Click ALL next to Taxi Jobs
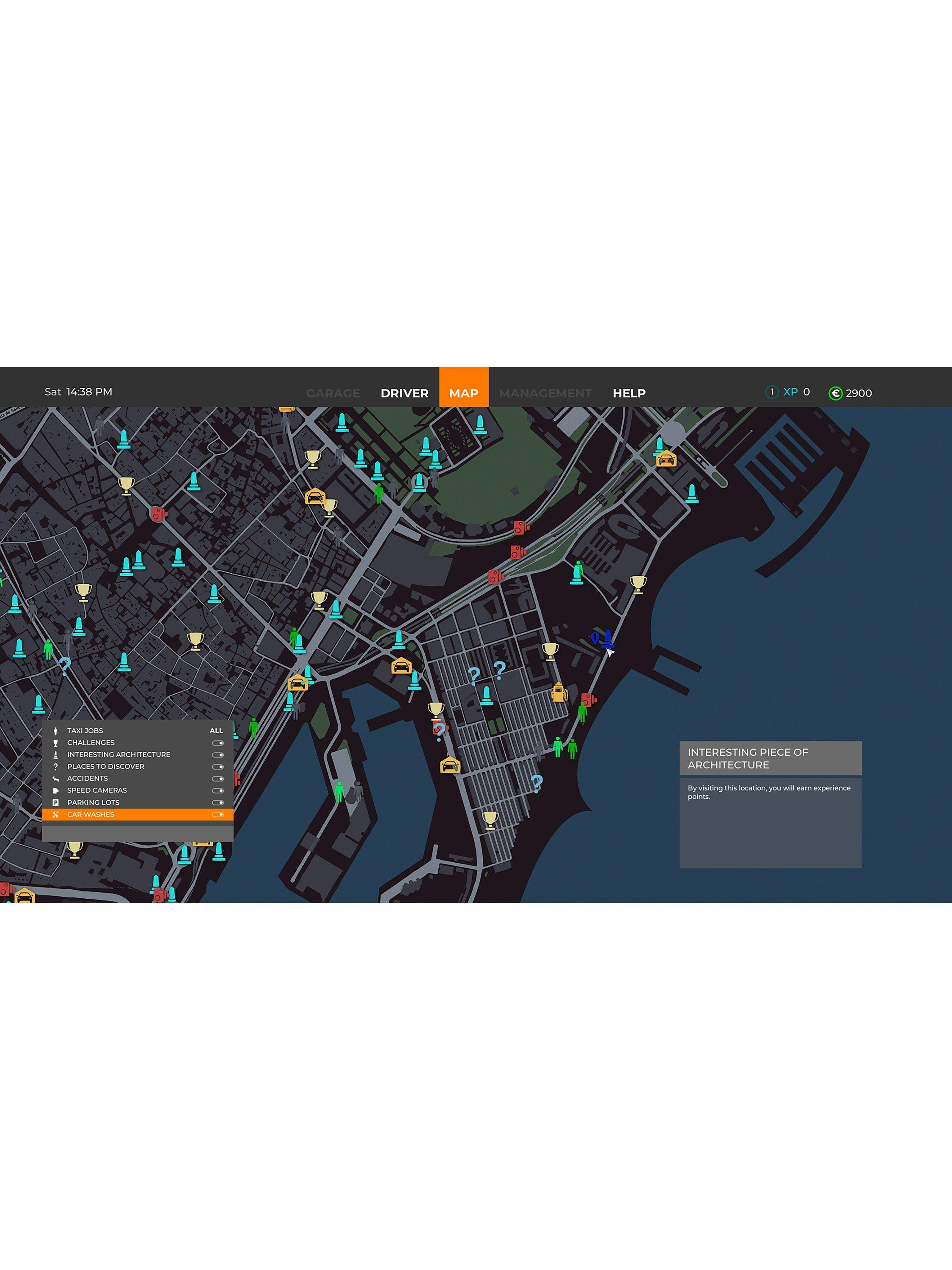Screen dimensions: 952x1270 pyautogui.click(x=216, y=731)
